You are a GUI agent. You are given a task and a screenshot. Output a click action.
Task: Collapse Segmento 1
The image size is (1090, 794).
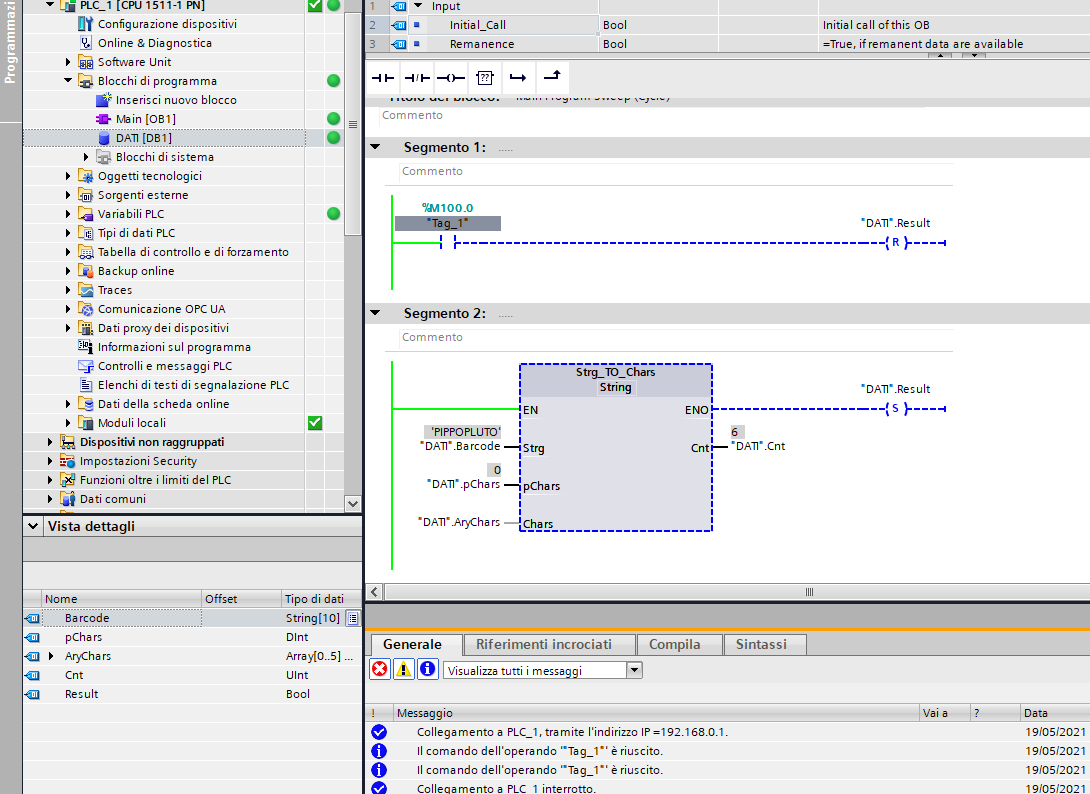tap(375, 147)
